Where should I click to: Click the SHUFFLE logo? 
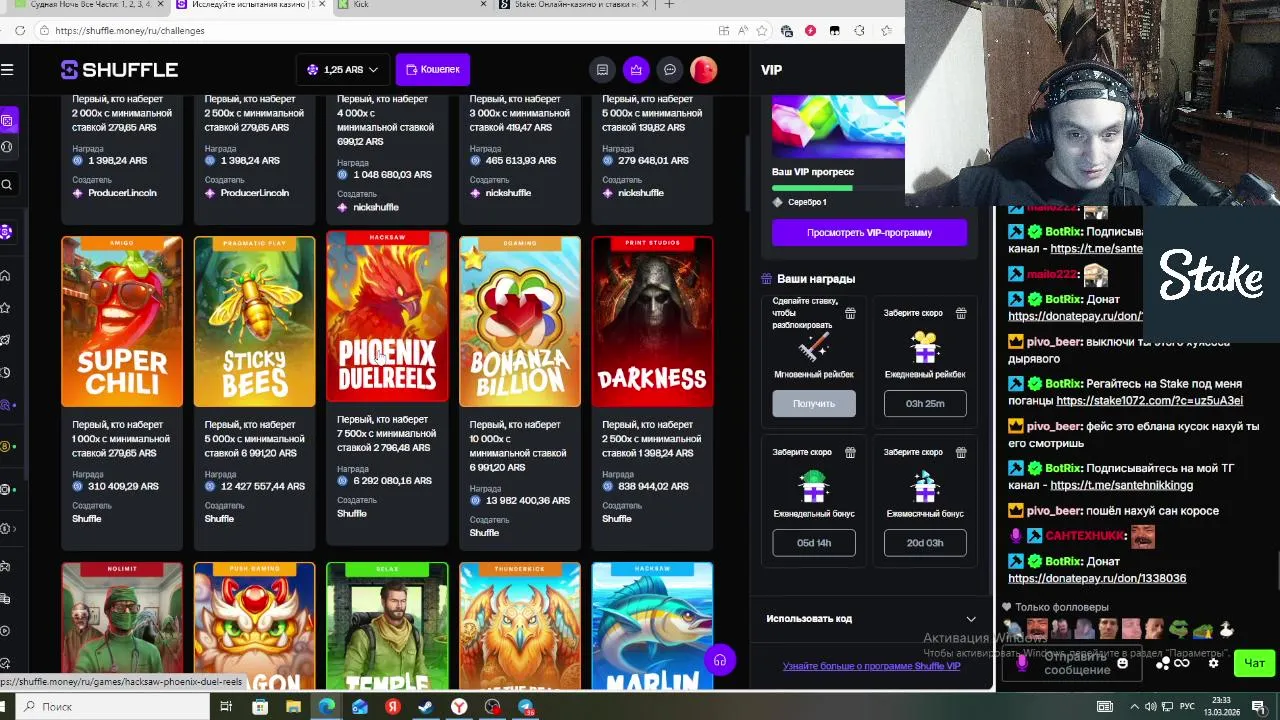coord(119,70)
